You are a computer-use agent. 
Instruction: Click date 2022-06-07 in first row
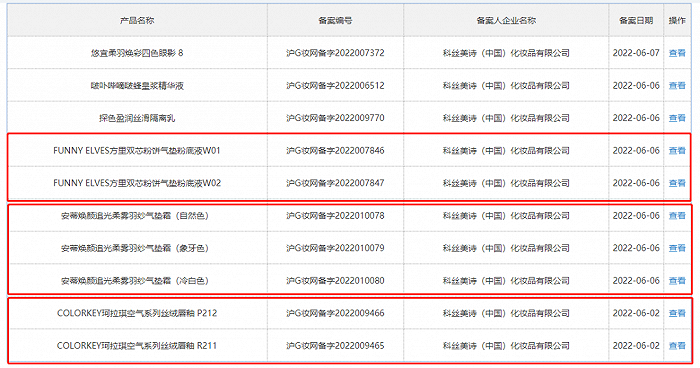pyautogui.click(x=636, y=53)
